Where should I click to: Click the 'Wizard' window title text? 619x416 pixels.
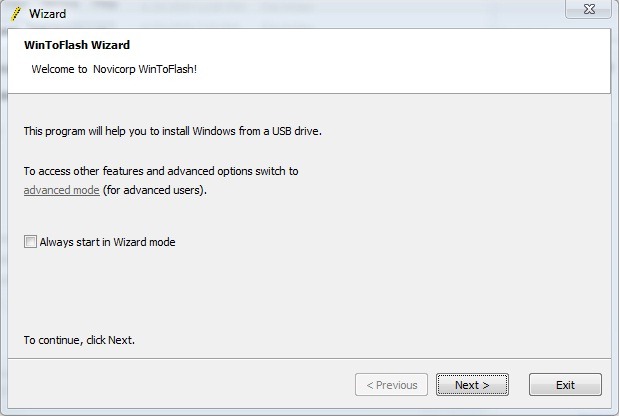[x=47, y=14]
